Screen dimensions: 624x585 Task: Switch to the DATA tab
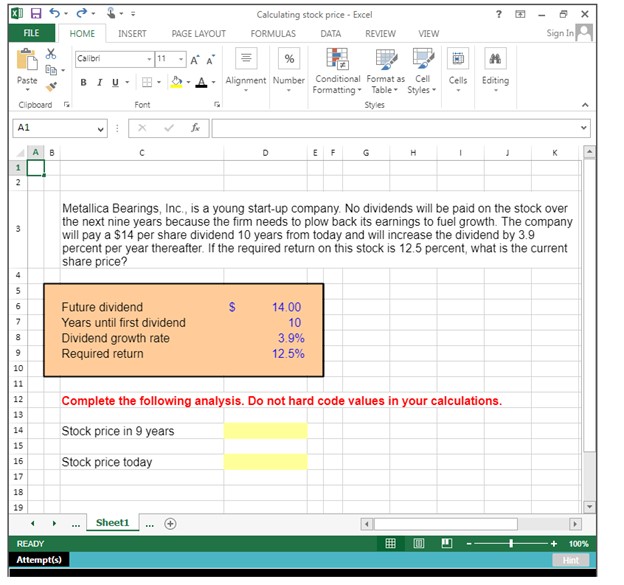(x=331, y=34)
